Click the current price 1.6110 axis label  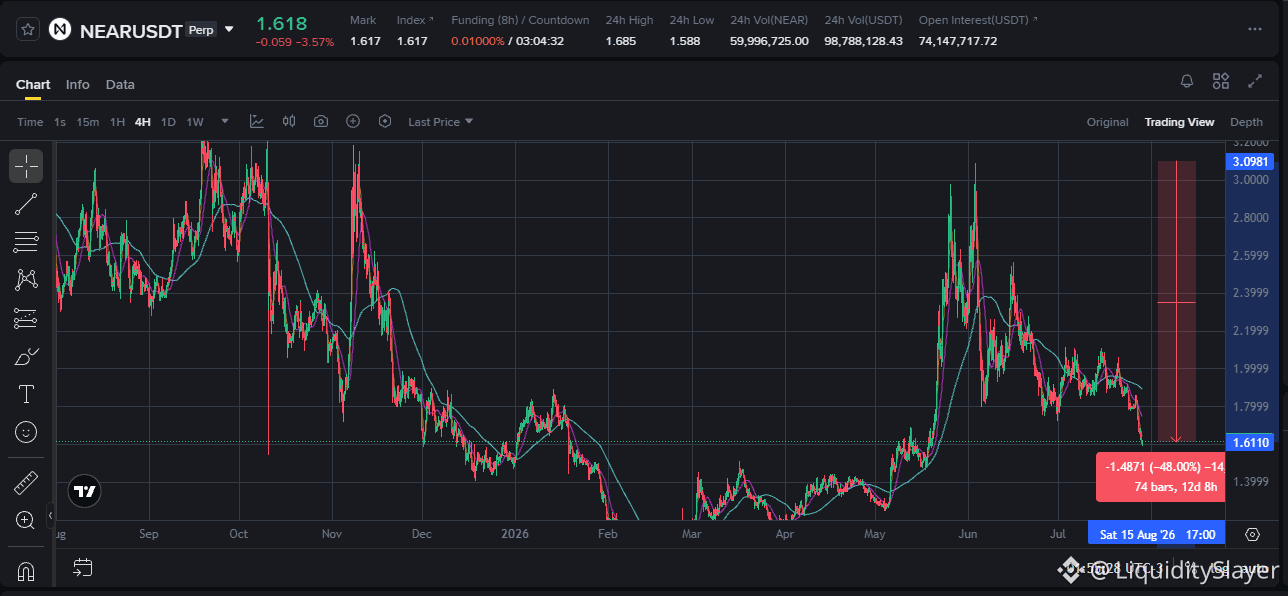pyautogui.click(x=1251, y=442)
